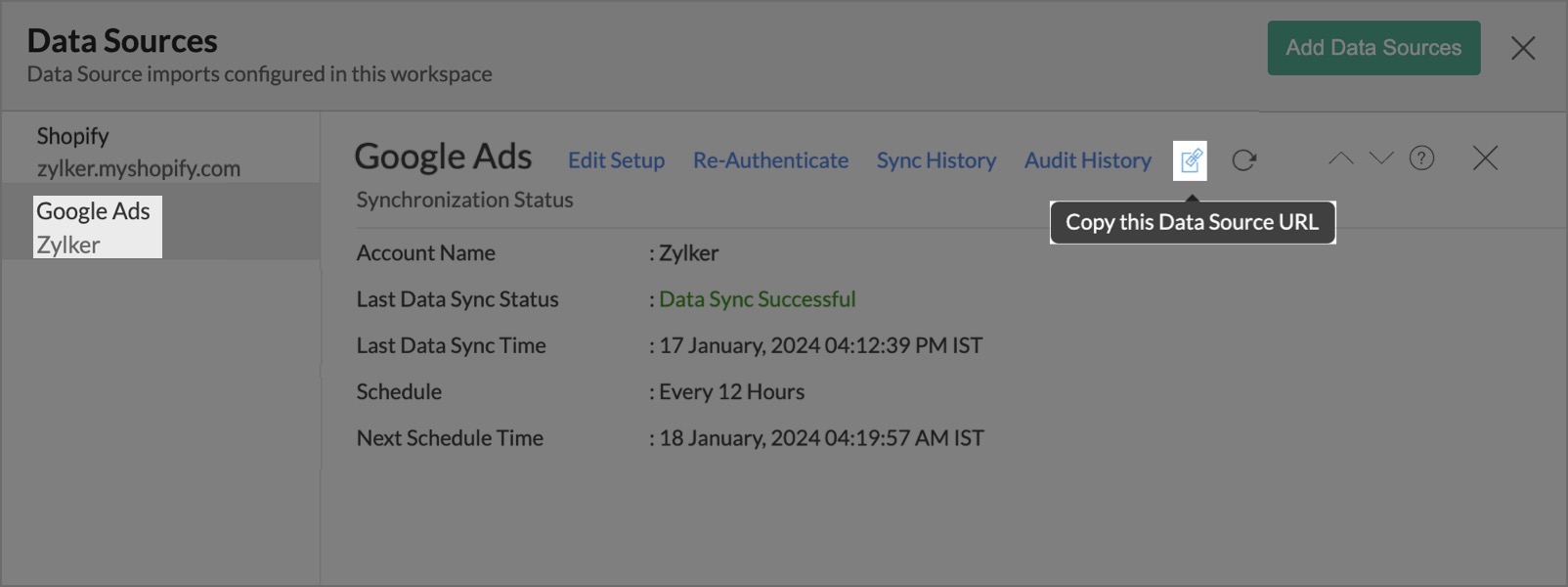This screenshot has height=587, width=1568.
Task: Click the Last Data Sync Time label
Action: click(451, 345)
